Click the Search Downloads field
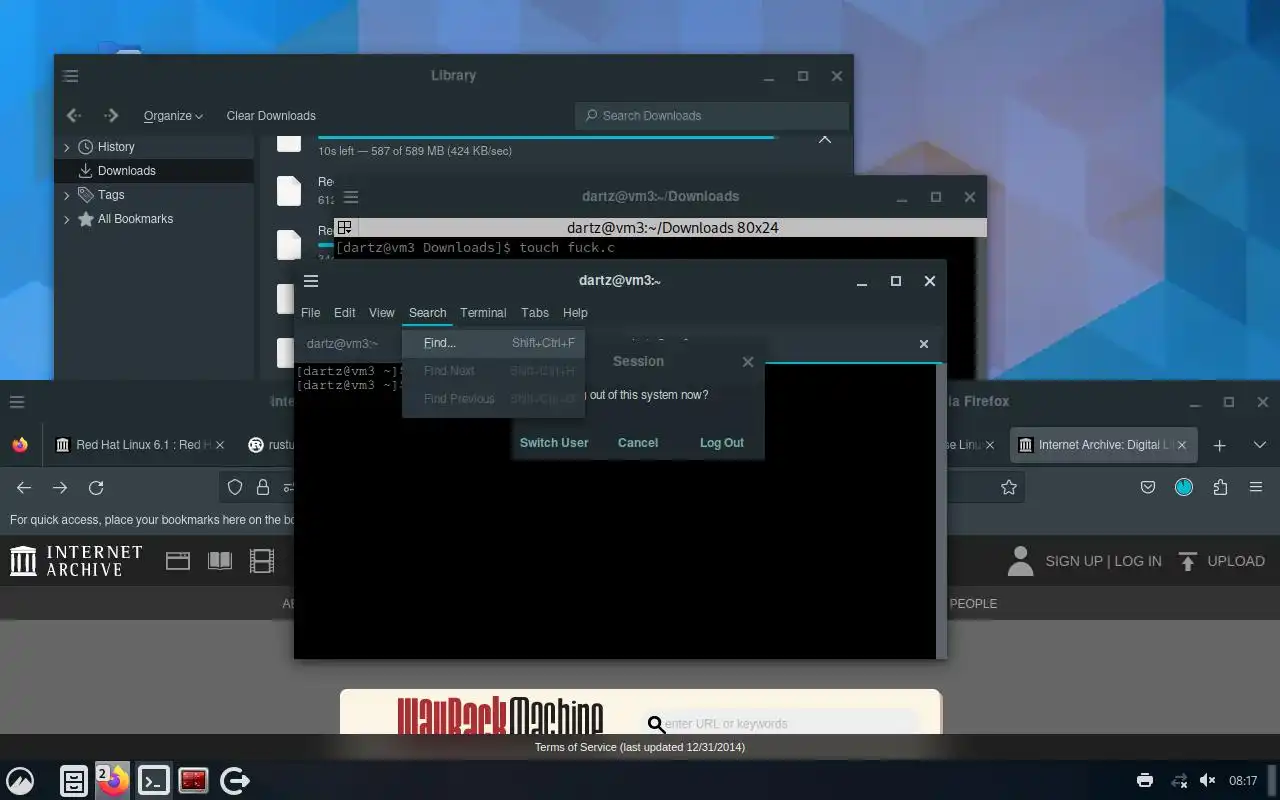1280x800 pixels. [712, 116]
